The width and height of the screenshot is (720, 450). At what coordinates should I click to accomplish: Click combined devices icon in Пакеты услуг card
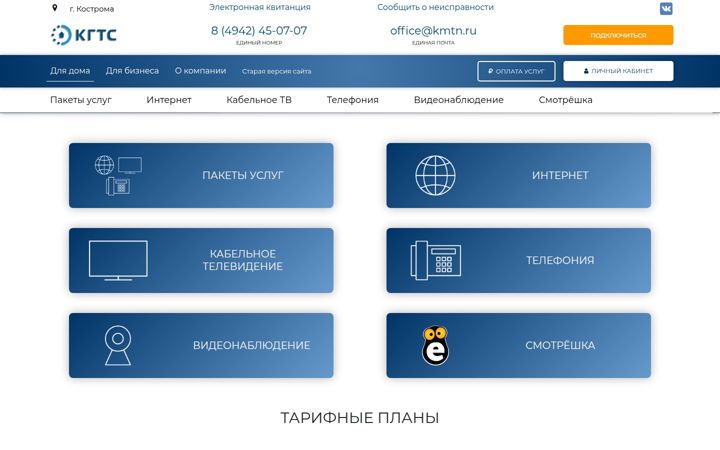pyautogui.click(x=118, y=175)
